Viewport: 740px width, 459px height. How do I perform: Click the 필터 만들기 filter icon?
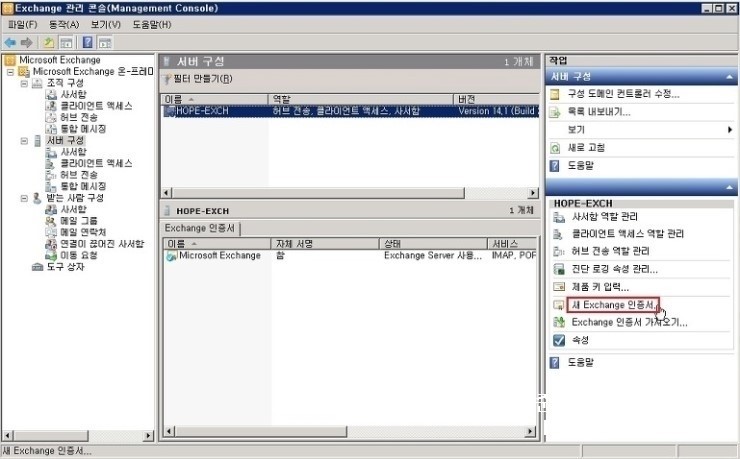tap(167, 79)
